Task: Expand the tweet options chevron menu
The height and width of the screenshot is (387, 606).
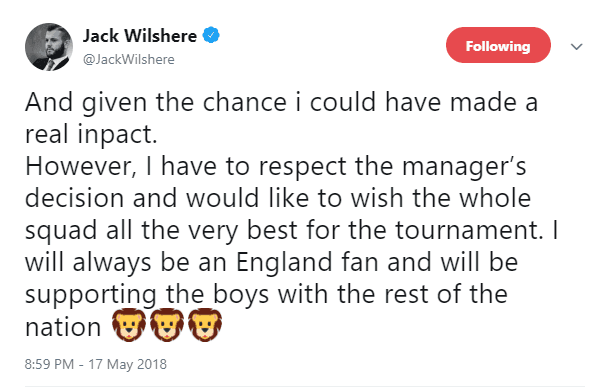Action: coord(576,47)
